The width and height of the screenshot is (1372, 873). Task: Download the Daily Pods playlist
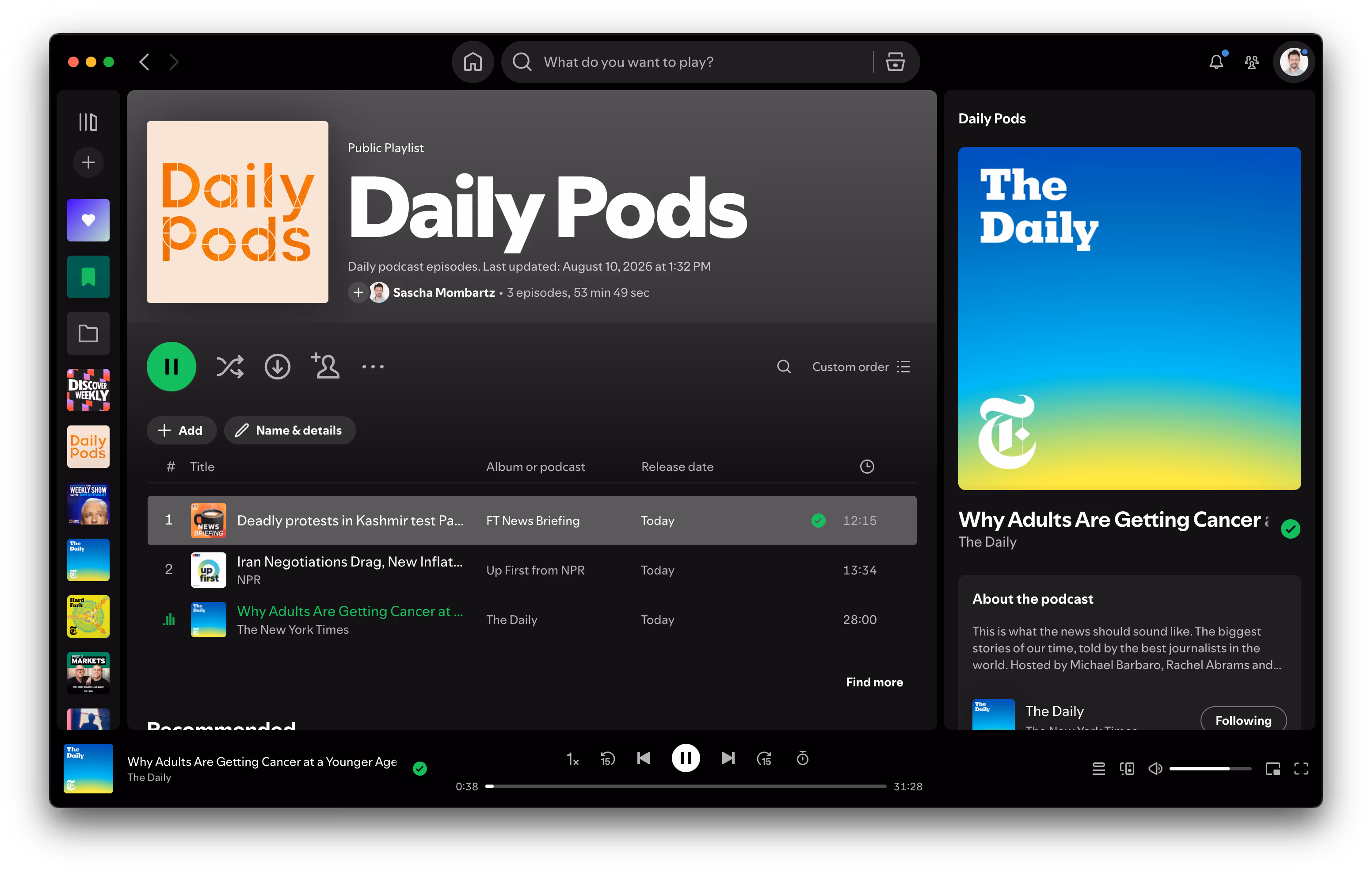pos(278,367)
